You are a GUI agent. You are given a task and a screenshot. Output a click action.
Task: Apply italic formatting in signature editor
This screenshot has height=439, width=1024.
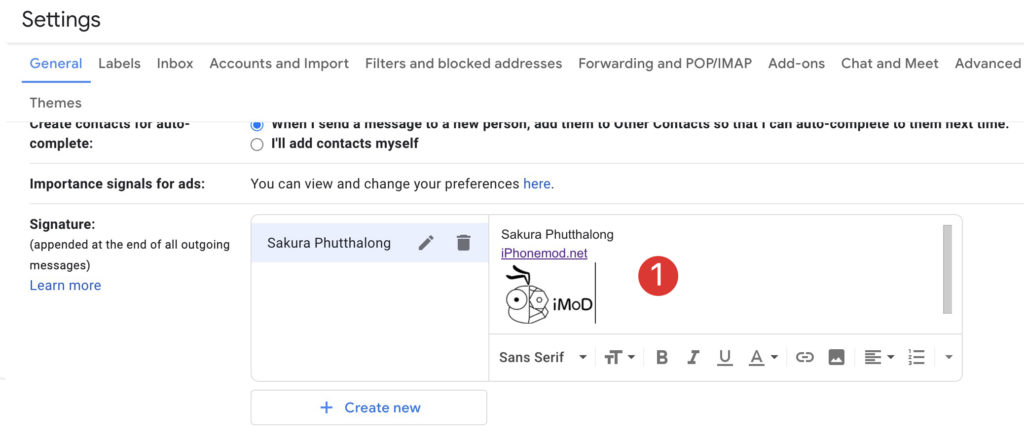(x=693, y=357)
